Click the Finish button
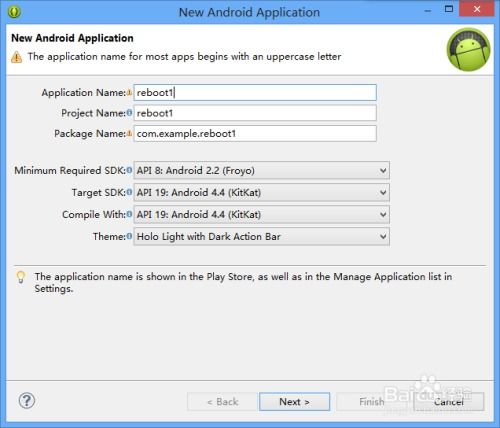 [372, 402]
